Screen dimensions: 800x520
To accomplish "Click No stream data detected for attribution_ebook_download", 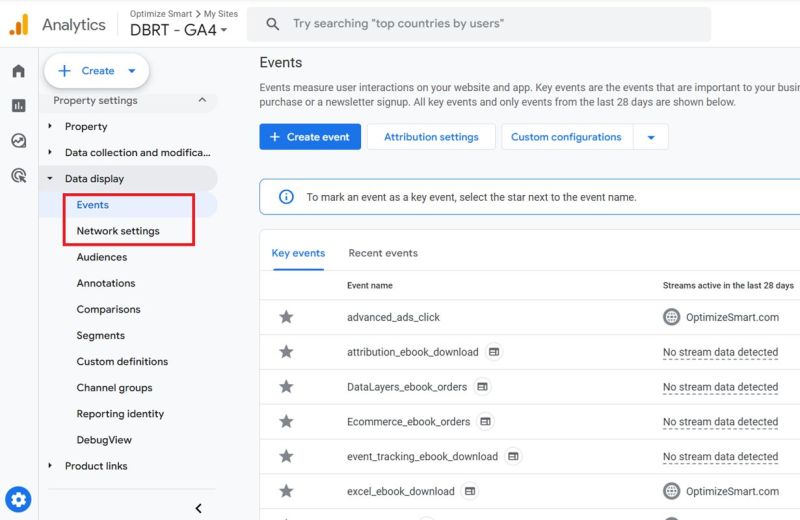I will pos(720,352).
